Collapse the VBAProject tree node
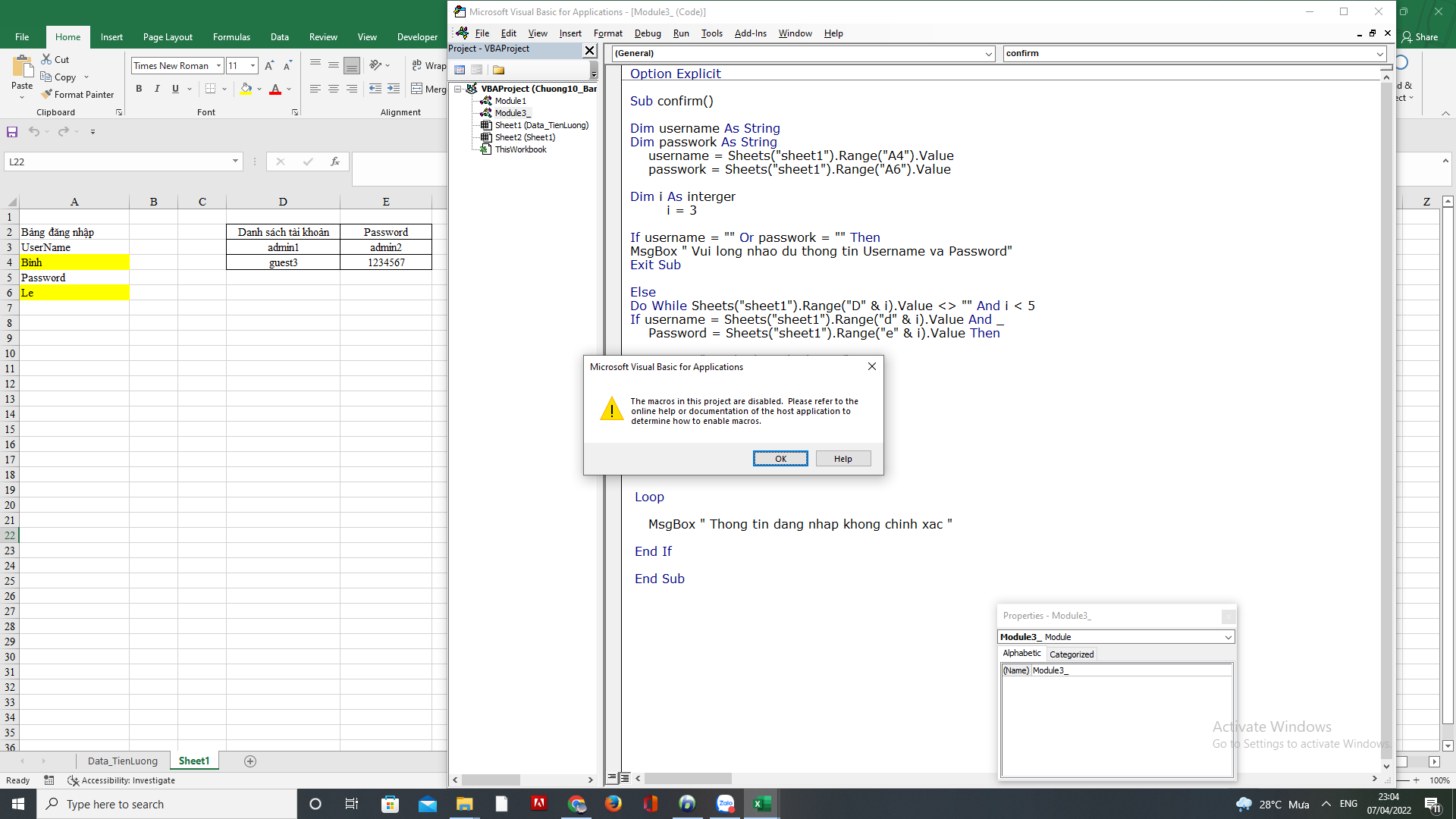This screenshot has width=1456, height=819. (x=458, y=89)
